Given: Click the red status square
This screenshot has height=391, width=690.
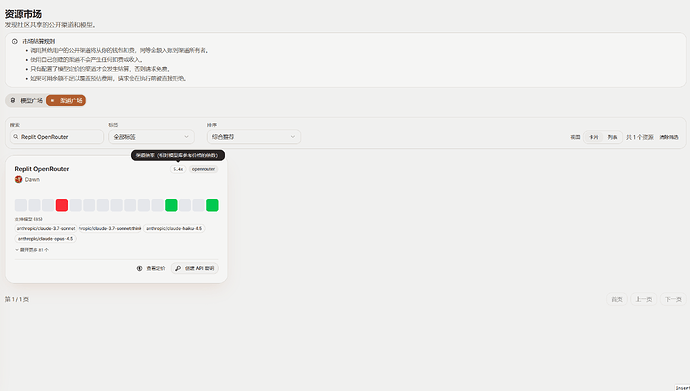Looking at the screenshot, I should 62,205.
